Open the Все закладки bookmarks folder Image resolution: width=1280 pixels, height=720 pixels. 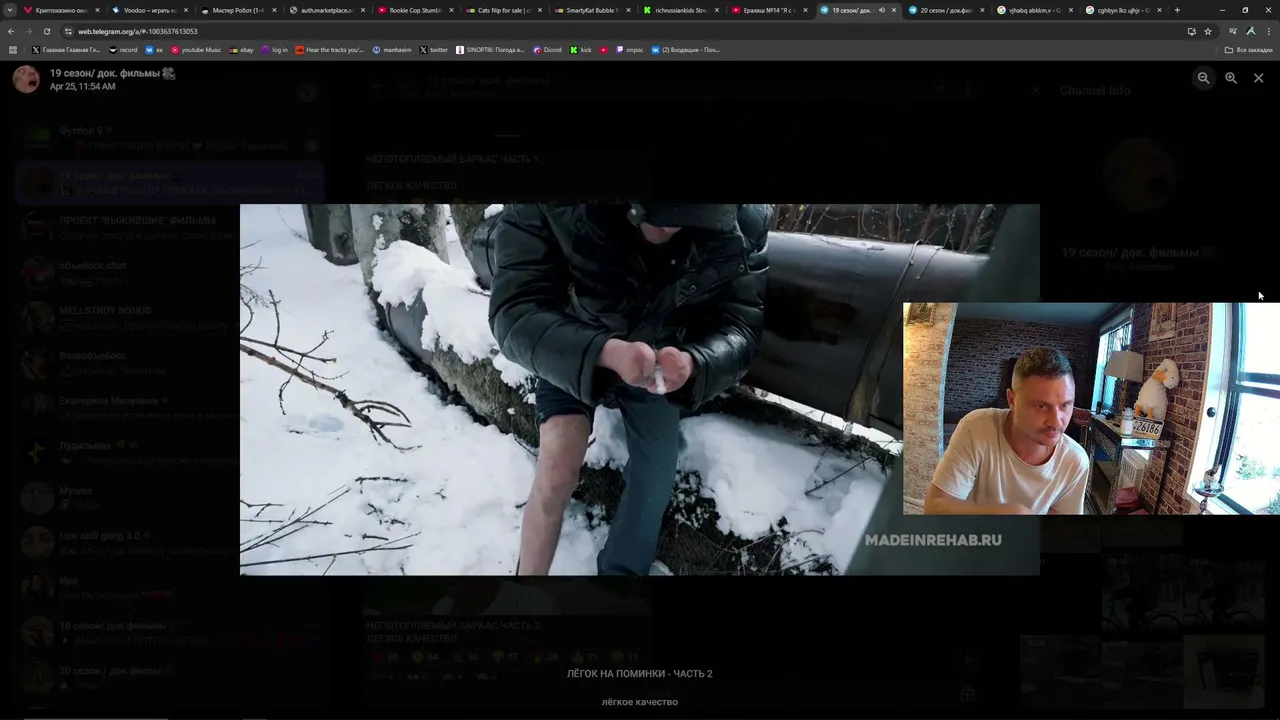coord(1249,49)
